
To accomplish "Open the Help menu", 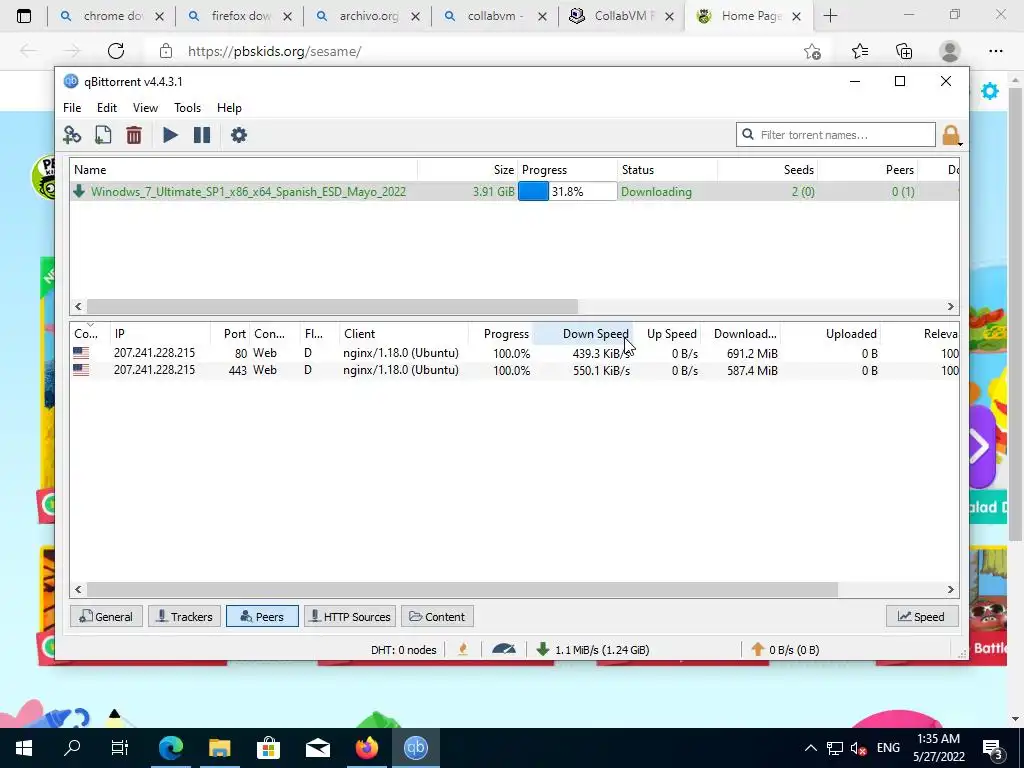I will coord(229,108).
